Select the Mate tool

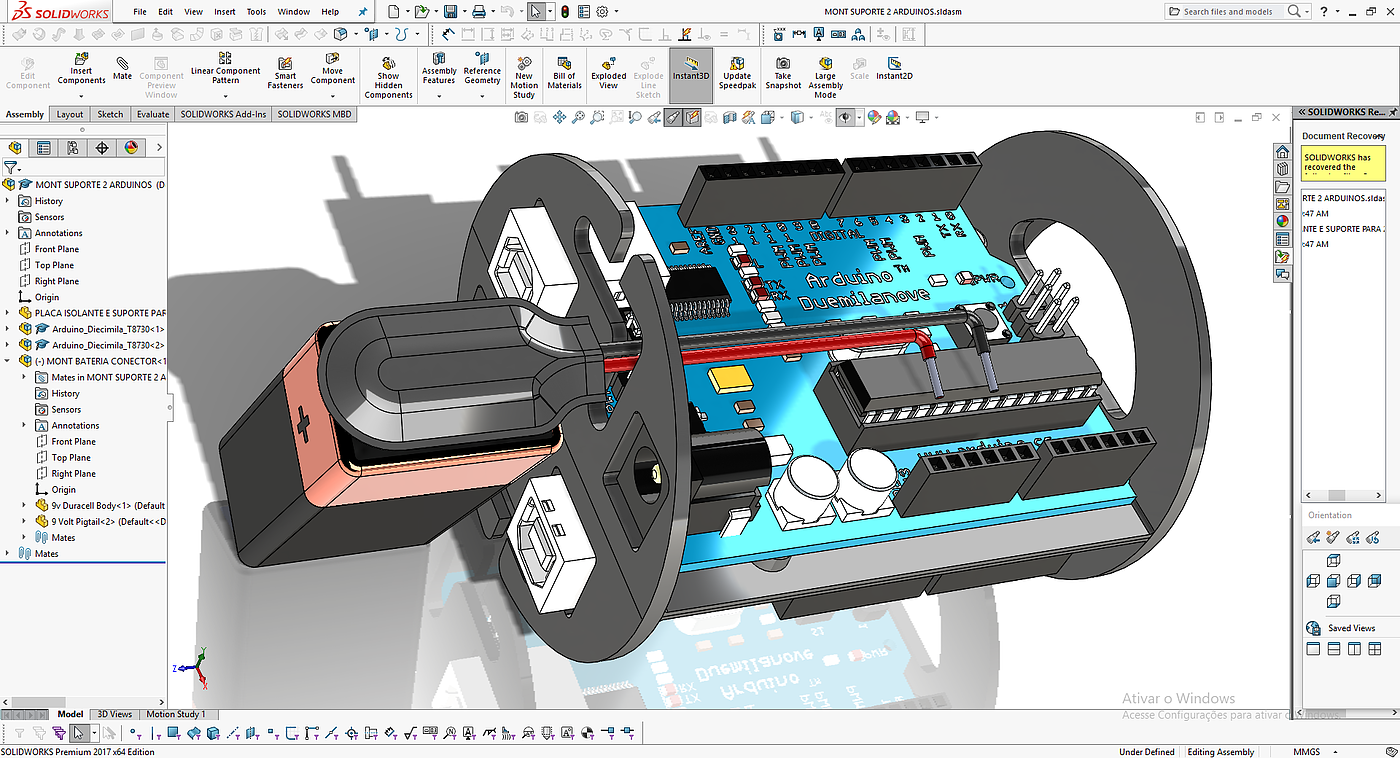(122, 69)
